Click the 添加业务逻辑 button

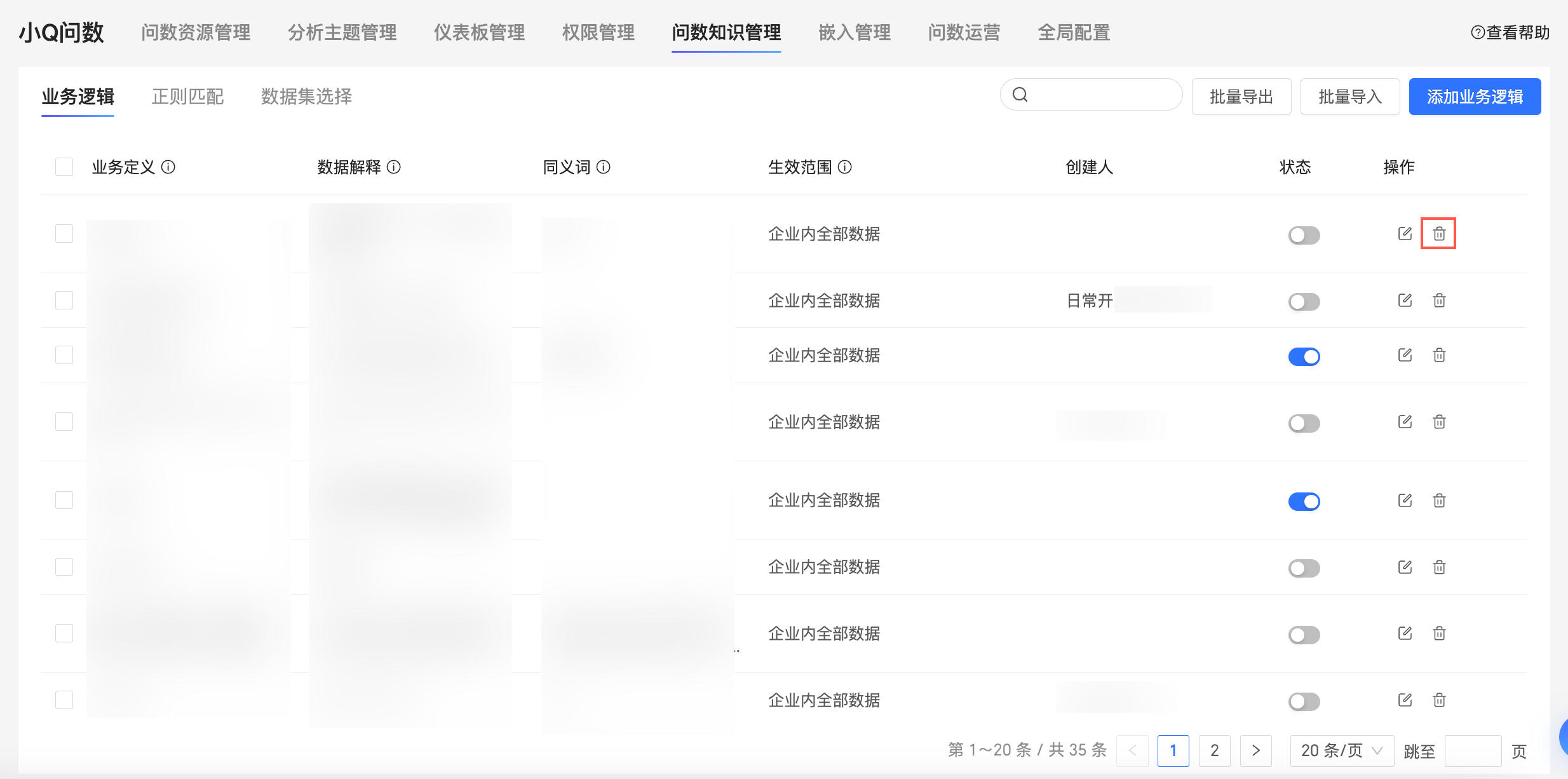[x=1474, y=97]
